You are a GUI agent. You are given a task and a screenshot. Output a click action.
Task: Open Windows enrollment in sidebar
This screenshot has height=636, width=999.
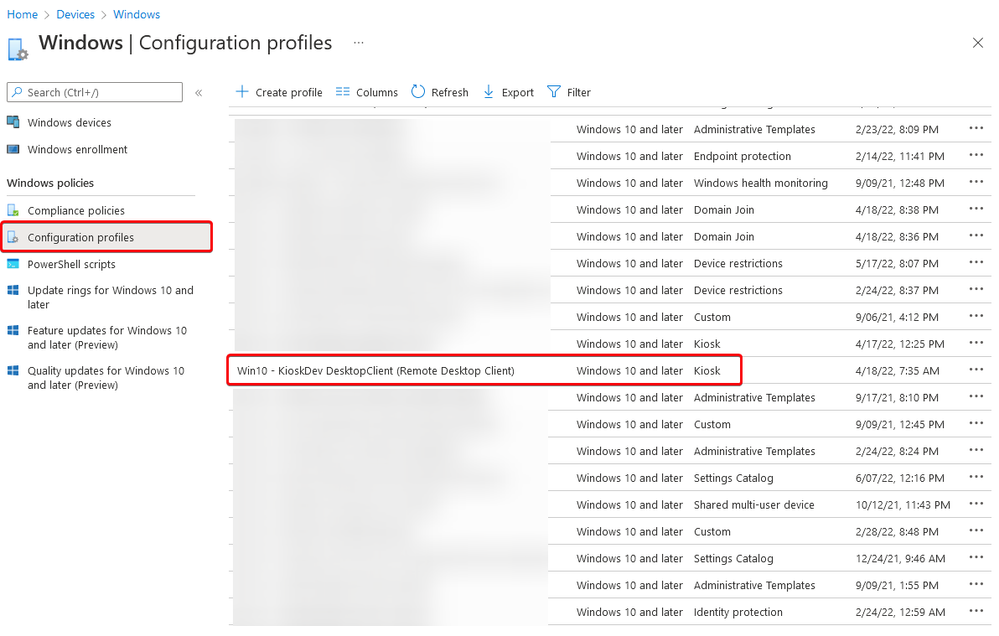[x=77, y=149]
